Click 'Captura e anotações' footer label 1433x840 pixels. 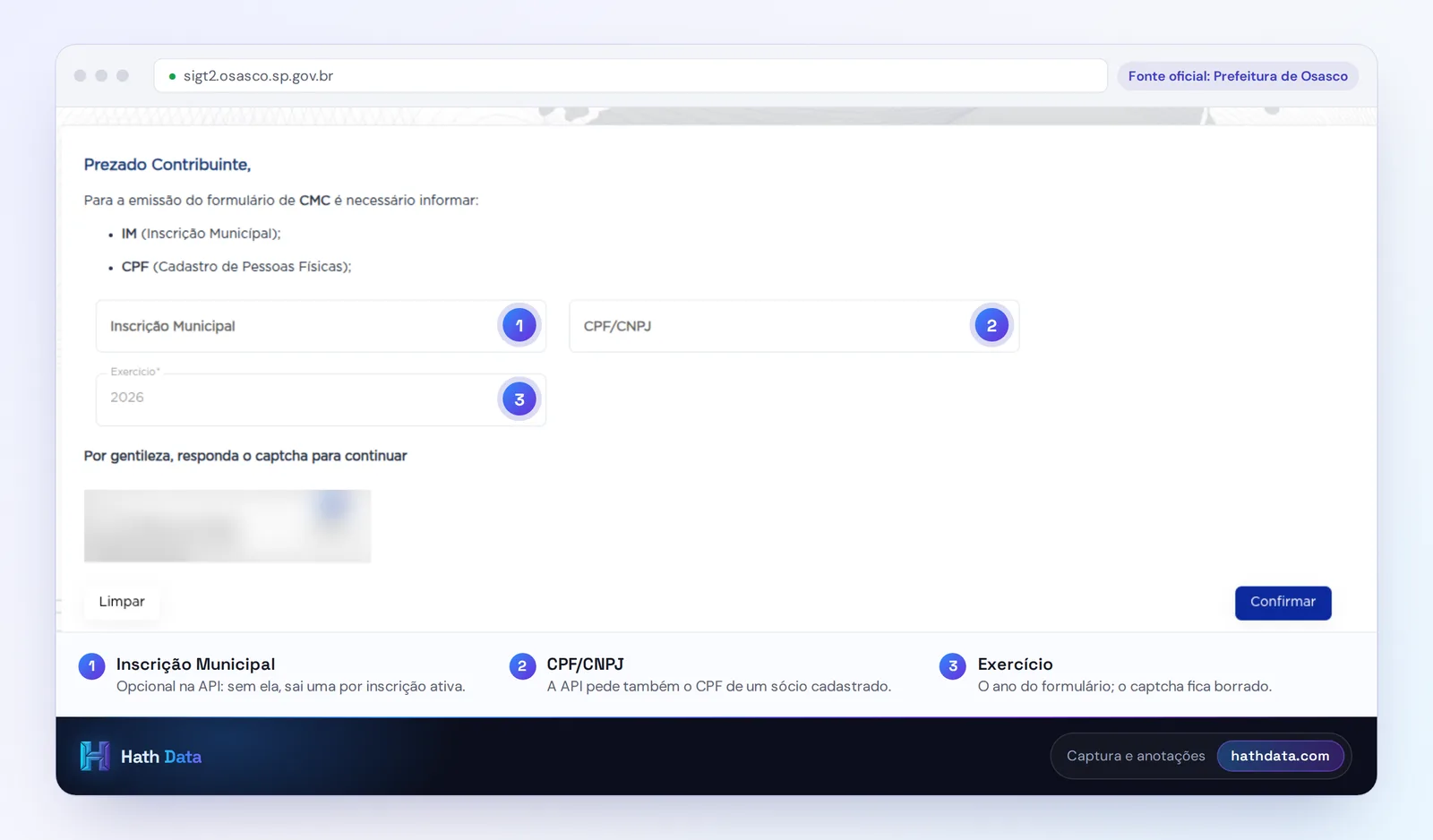coord(1136,756)
